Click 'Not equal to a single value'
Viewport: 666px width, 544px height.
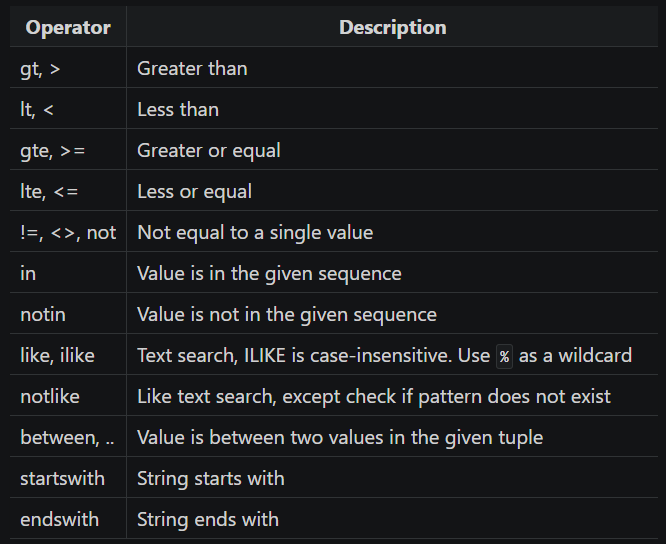(255, 233)
